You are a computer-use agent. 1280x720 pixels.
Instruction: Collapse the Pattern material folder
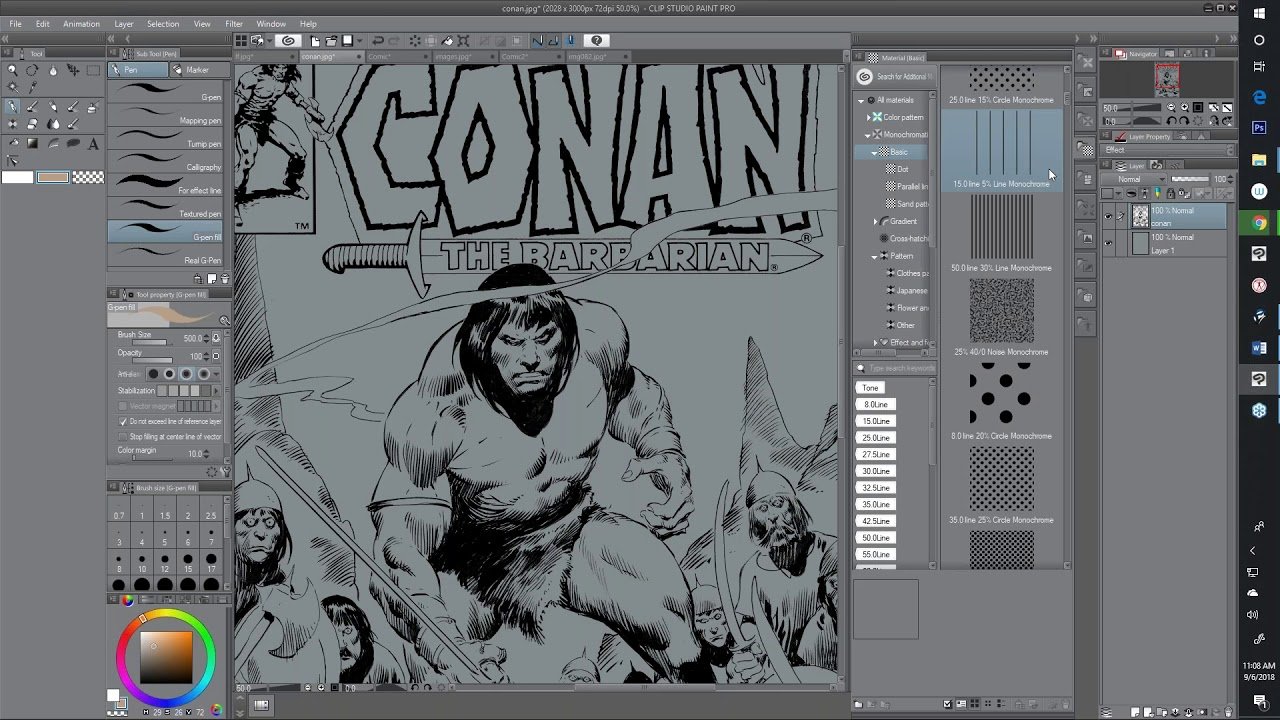875,256
